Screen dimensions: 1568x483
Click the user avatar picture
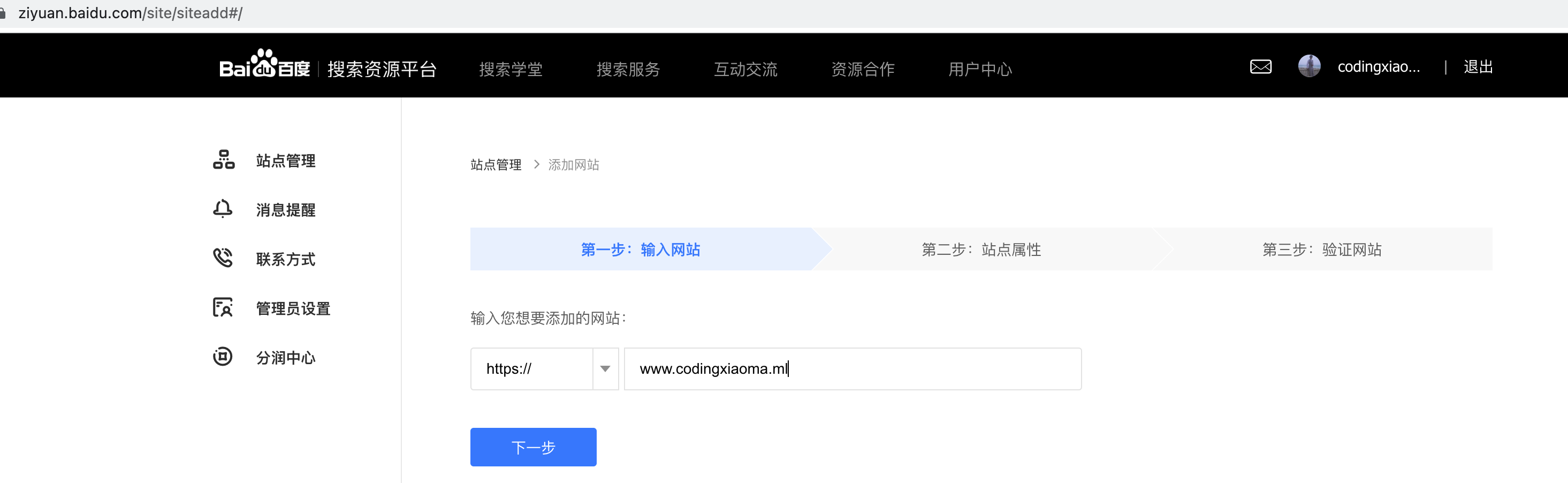tap(1308, 66)
